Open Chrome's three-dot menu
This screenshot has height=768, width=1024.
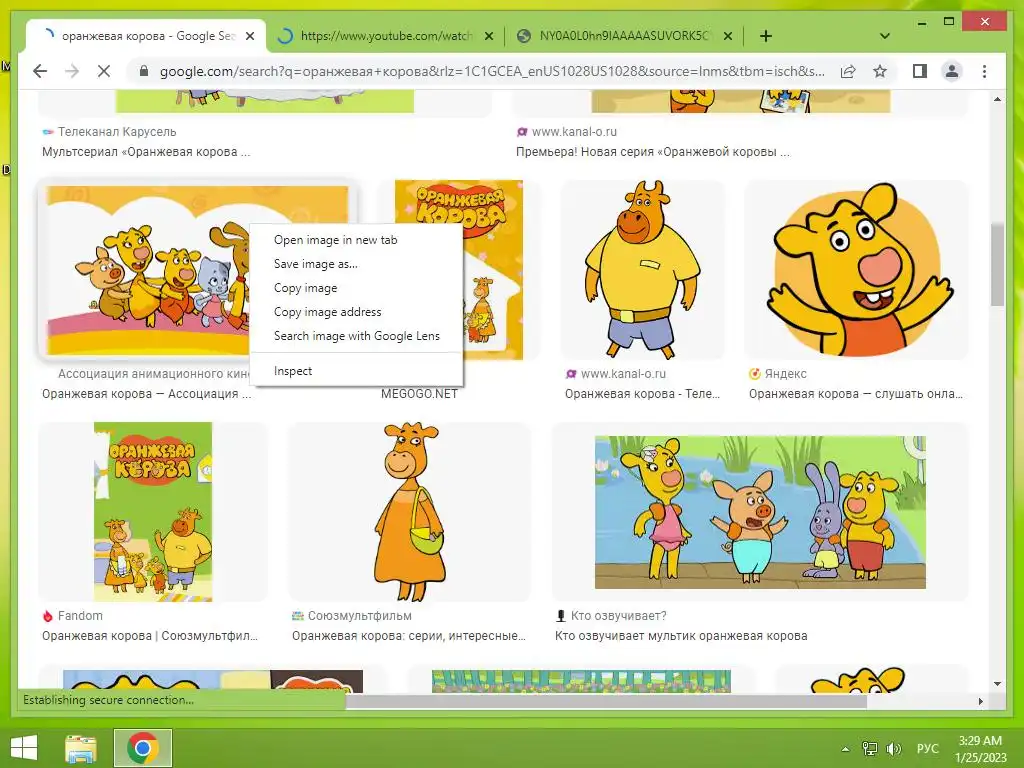[x=984, y=71]
